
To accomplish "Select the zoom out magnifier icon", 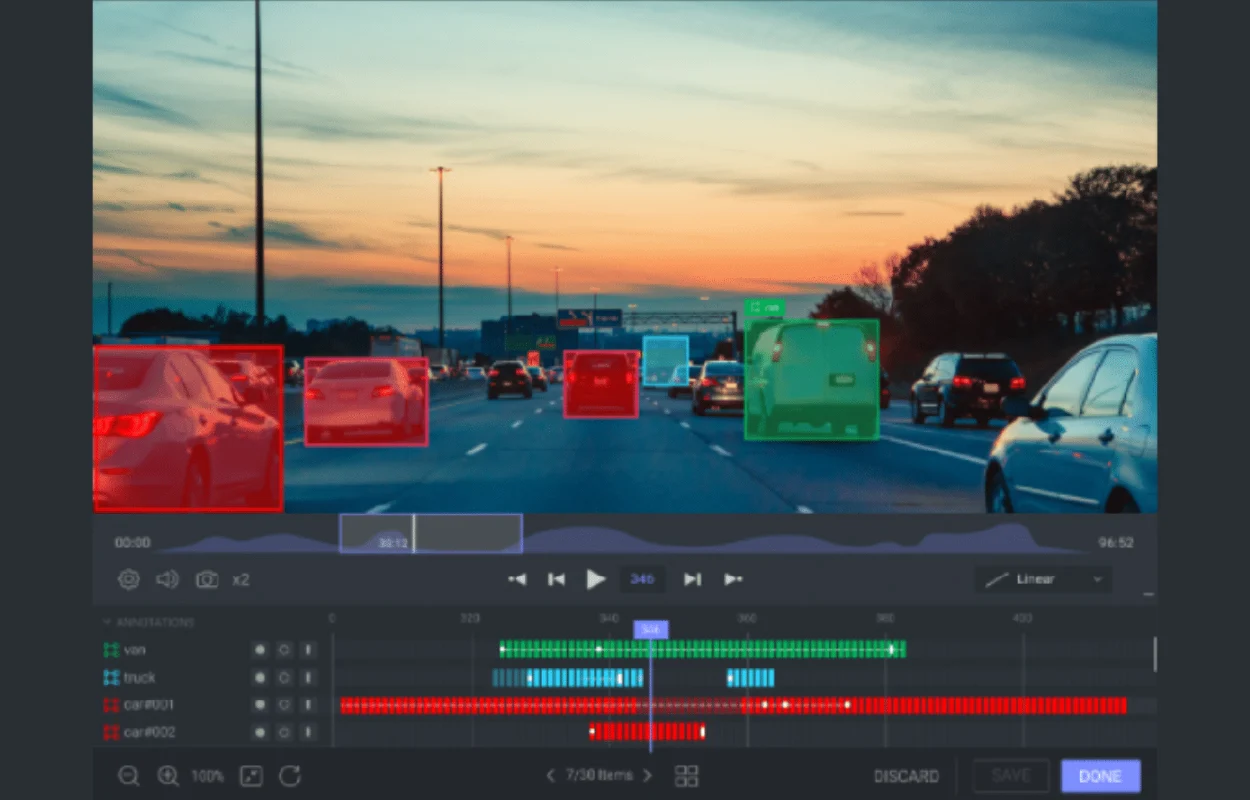I will click(129, 776).
